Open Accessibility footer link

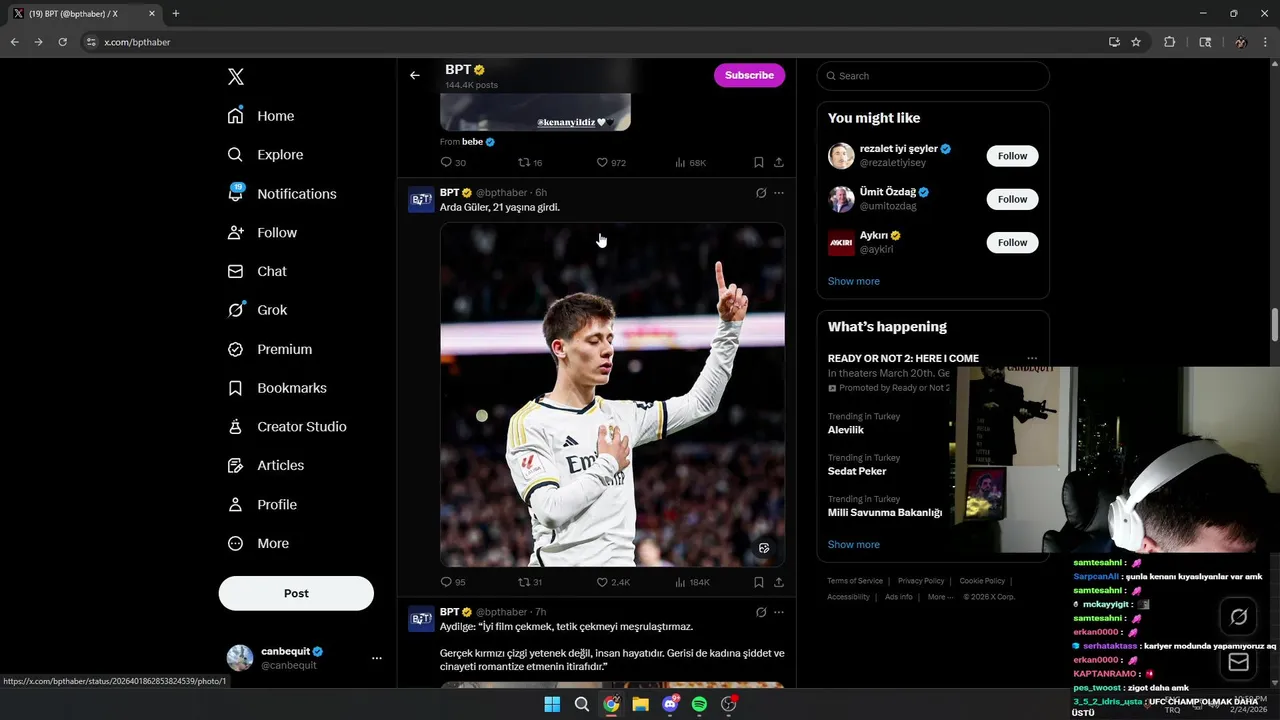848,597
